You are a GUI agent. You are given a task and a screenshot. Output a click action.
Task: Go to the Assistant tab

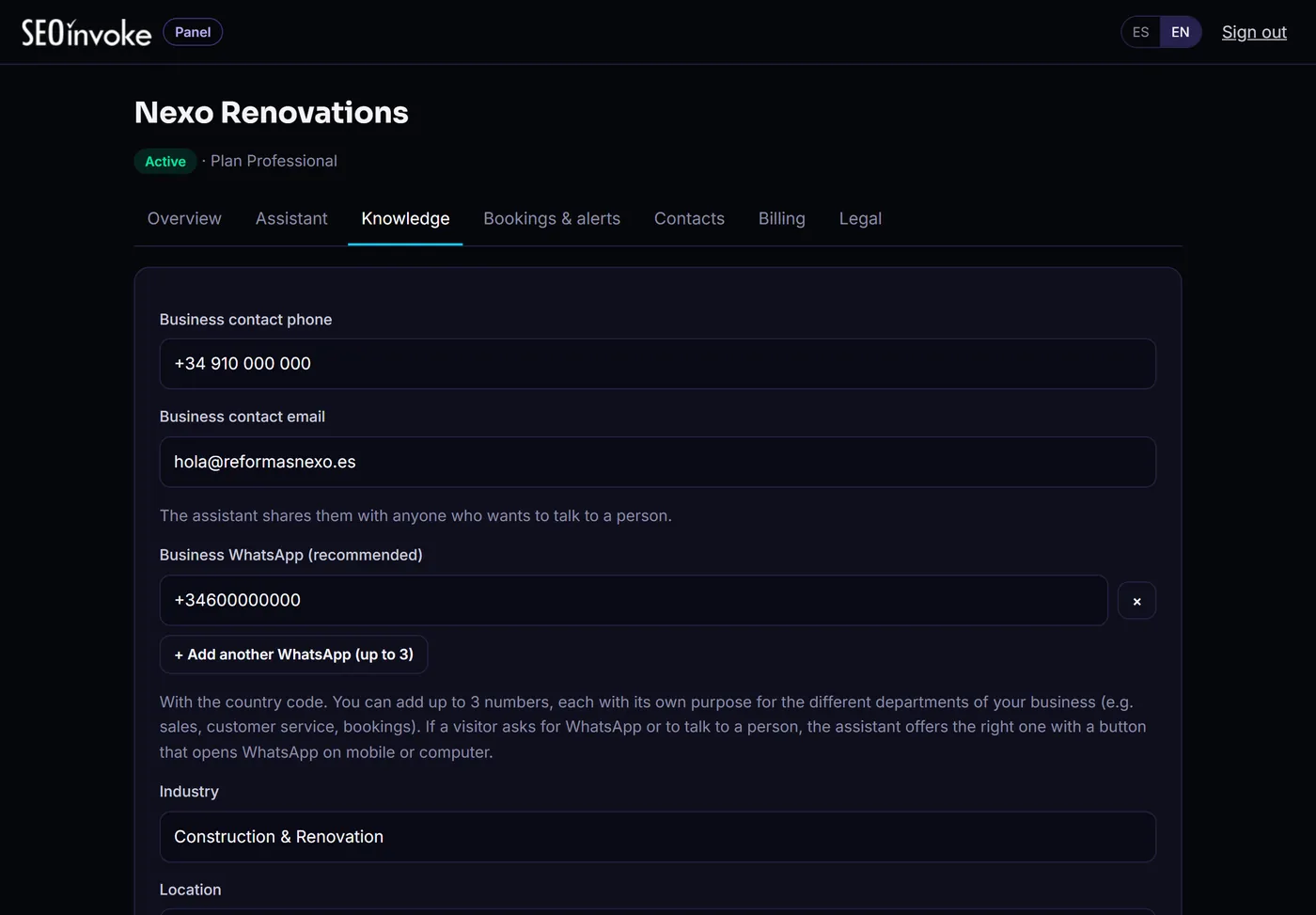pyautogui.click(x=291, y=218)
